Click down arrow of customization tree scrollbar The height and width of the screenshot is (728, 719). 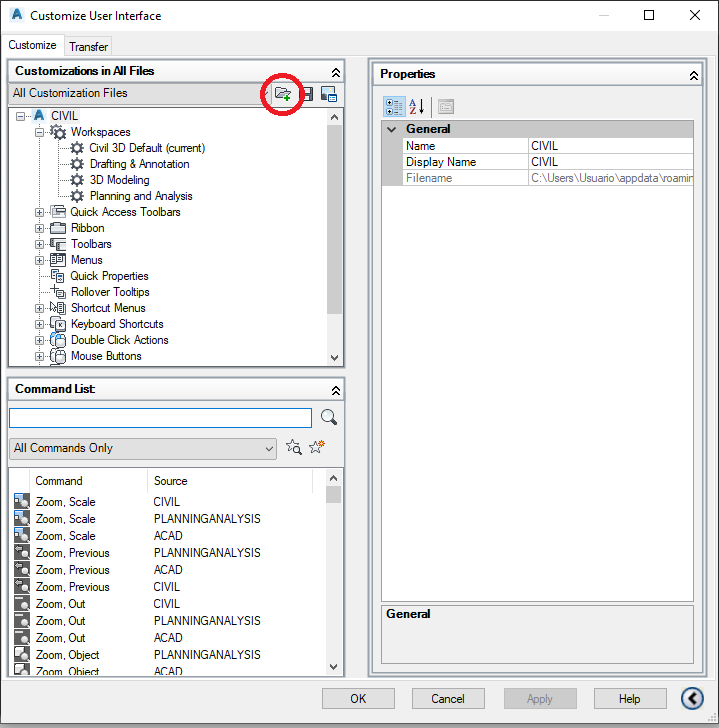pos(334,358)
